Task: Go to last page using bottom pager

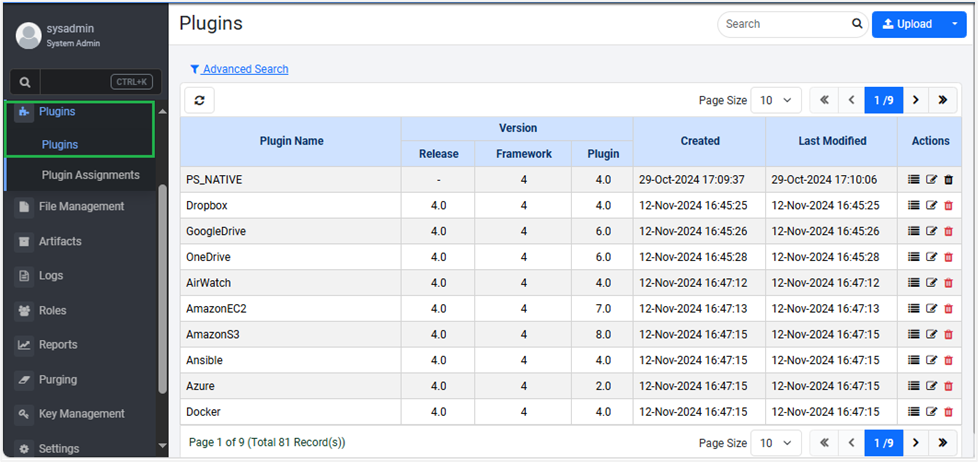Action: tap(942, 443)
